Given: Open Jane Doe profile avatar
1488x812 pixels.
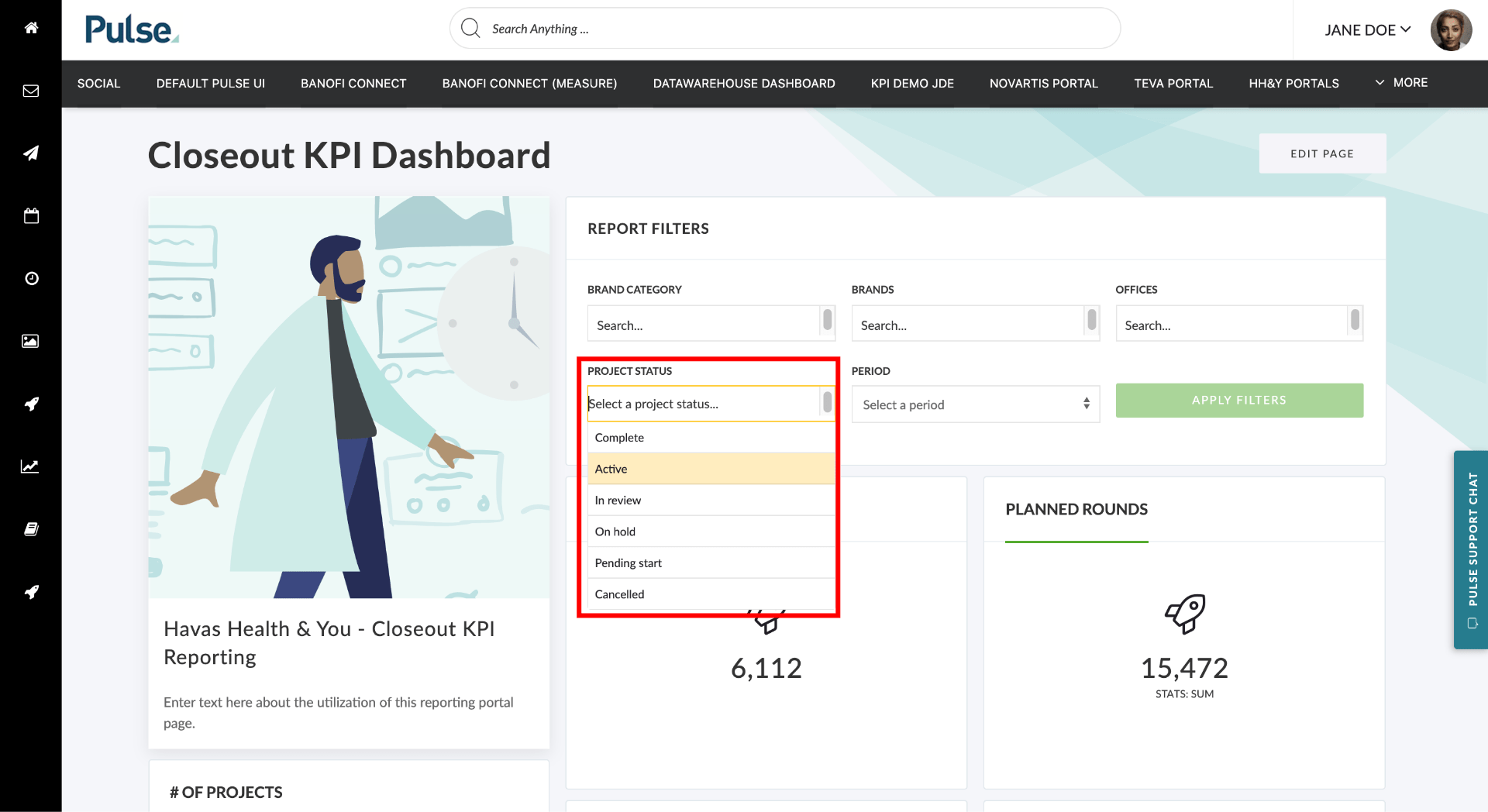Looking at the screenshot, I should pyautogui.click(x=1451, y=30).
